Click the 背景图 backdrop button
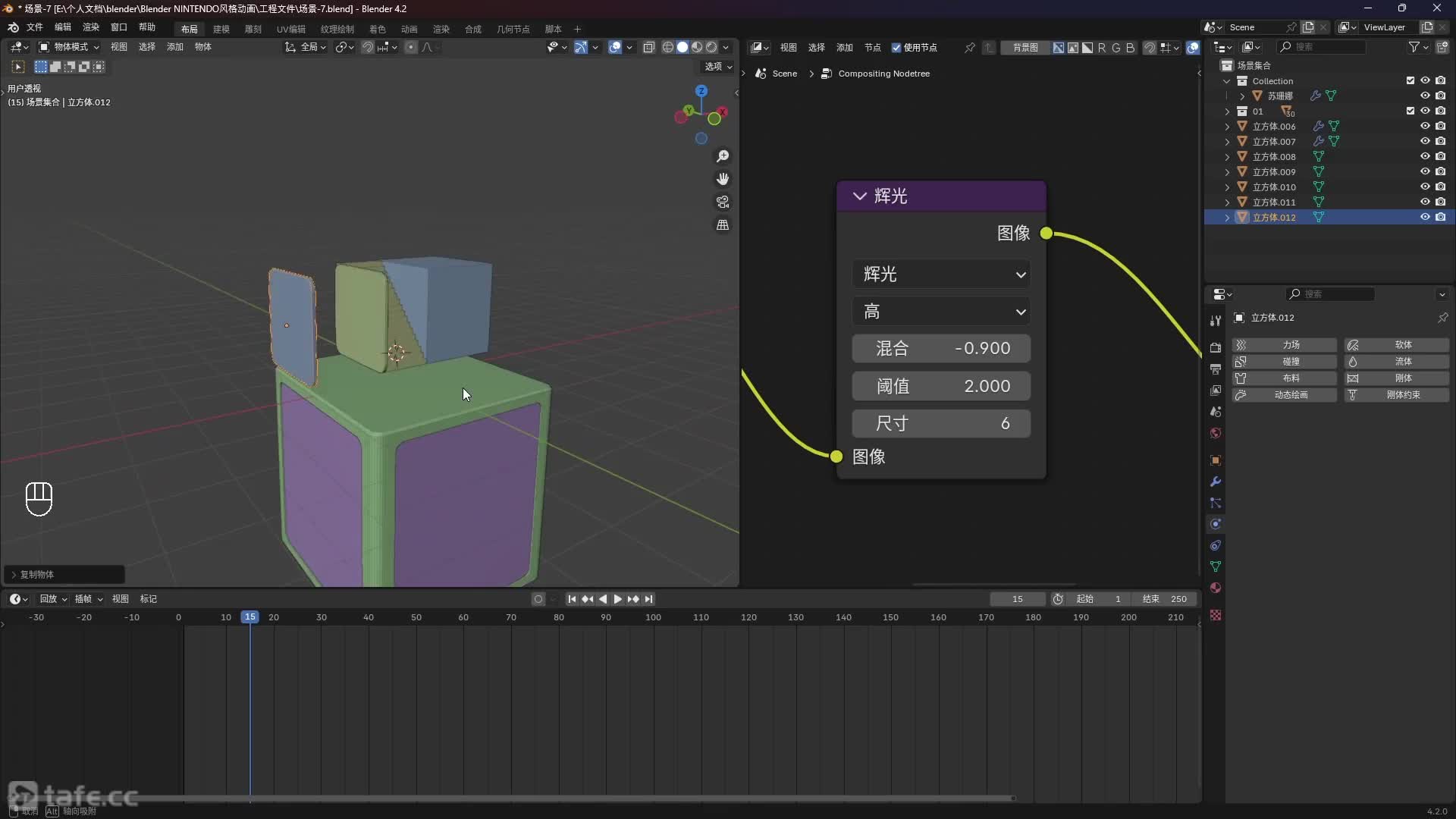Image resolution: width=1456 pixels, height=819 pixels. click(1025, 48)
